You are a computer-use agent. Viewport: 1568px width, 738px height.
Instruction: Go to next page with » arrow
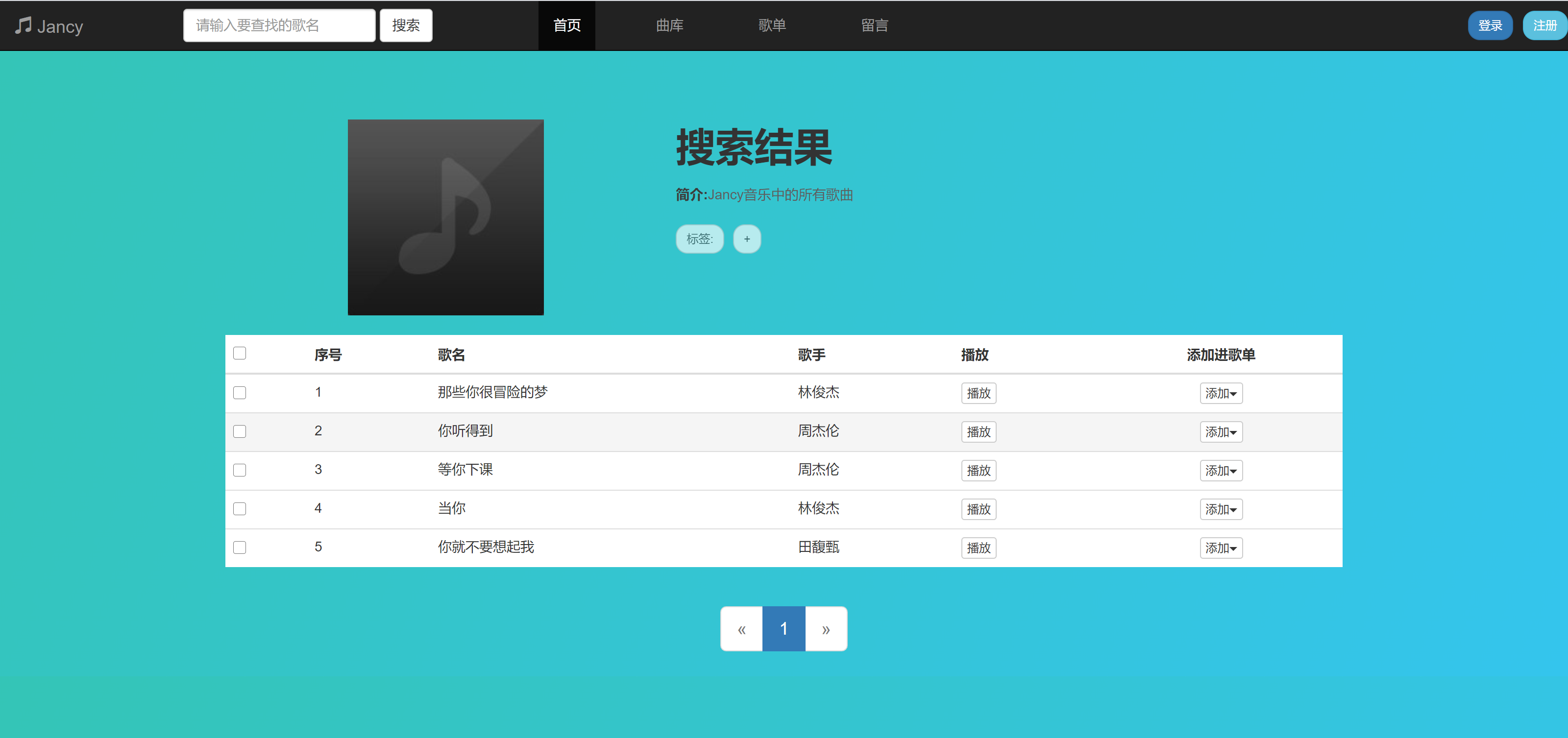pyautogui.click(x=825, y=628)
